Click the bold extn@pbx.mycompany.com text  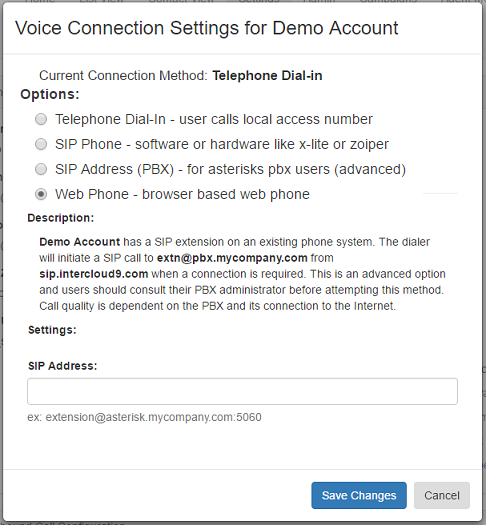point(232,258)
